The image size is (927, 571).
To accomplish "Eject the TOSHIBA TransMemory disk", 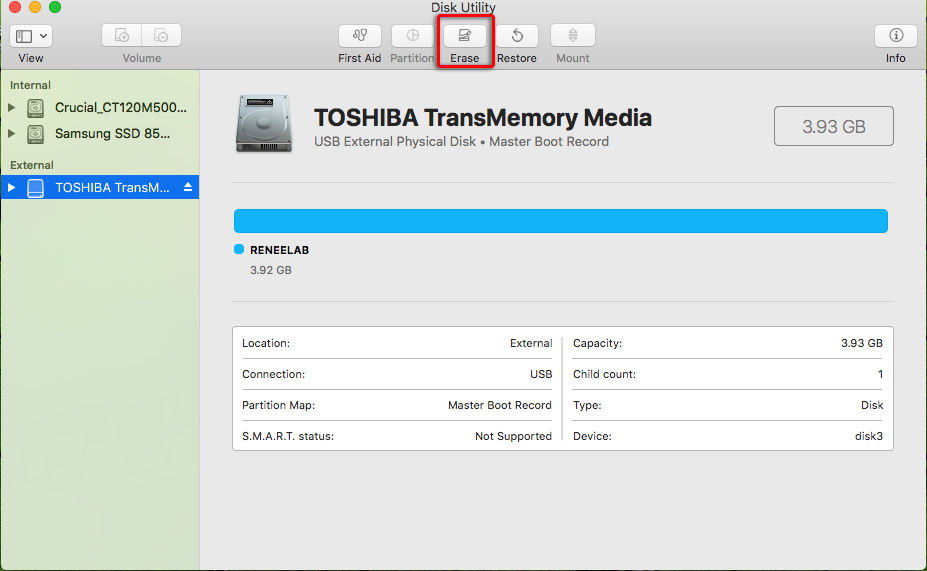I will (x=187, y=187).
